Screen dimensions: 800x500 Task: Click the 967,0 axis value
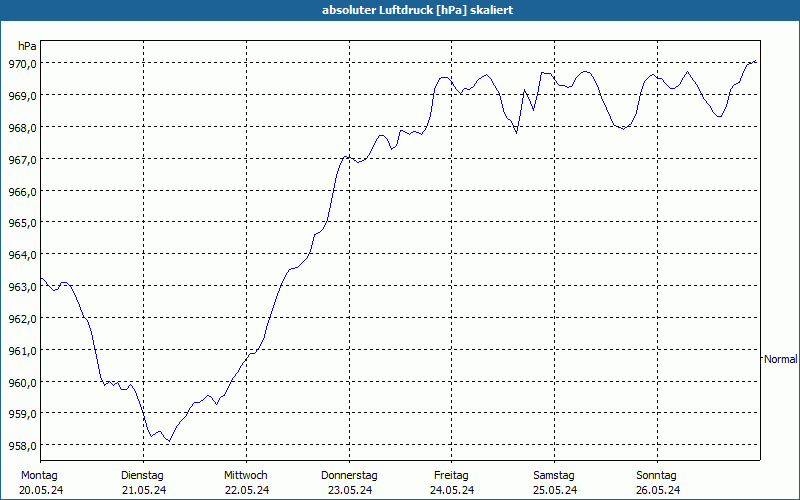point(23,159)
